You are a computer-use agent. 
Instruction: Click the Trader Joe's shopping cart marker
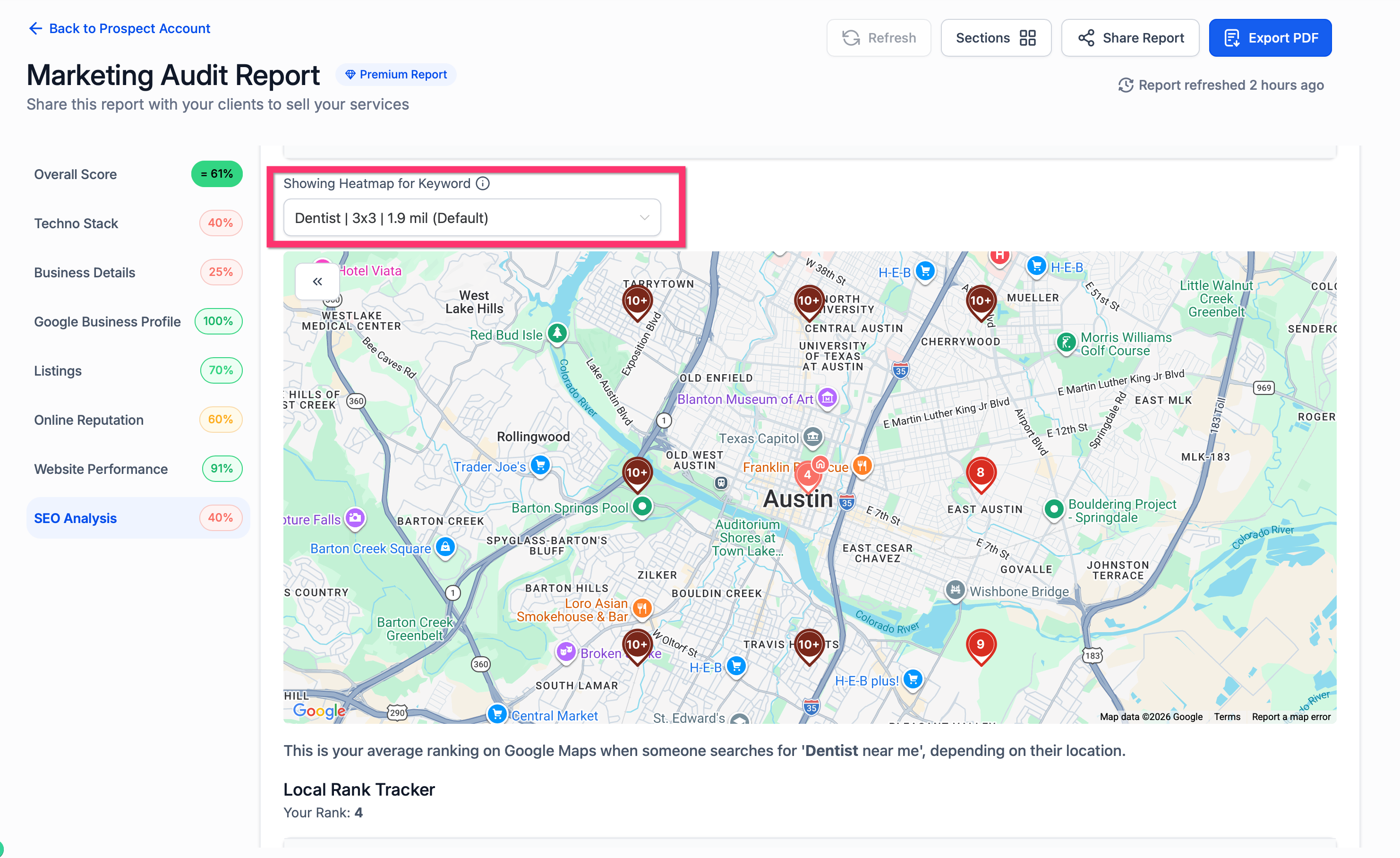click(x=540, y=465)
